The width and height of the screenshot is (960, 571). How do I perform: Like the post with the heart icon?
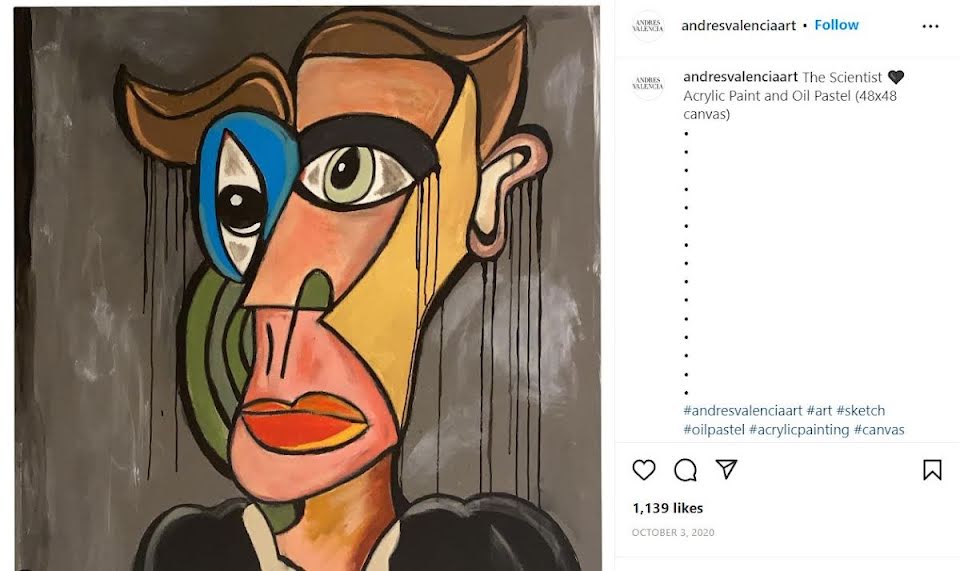pyautogui.click(x=643, y=469)
